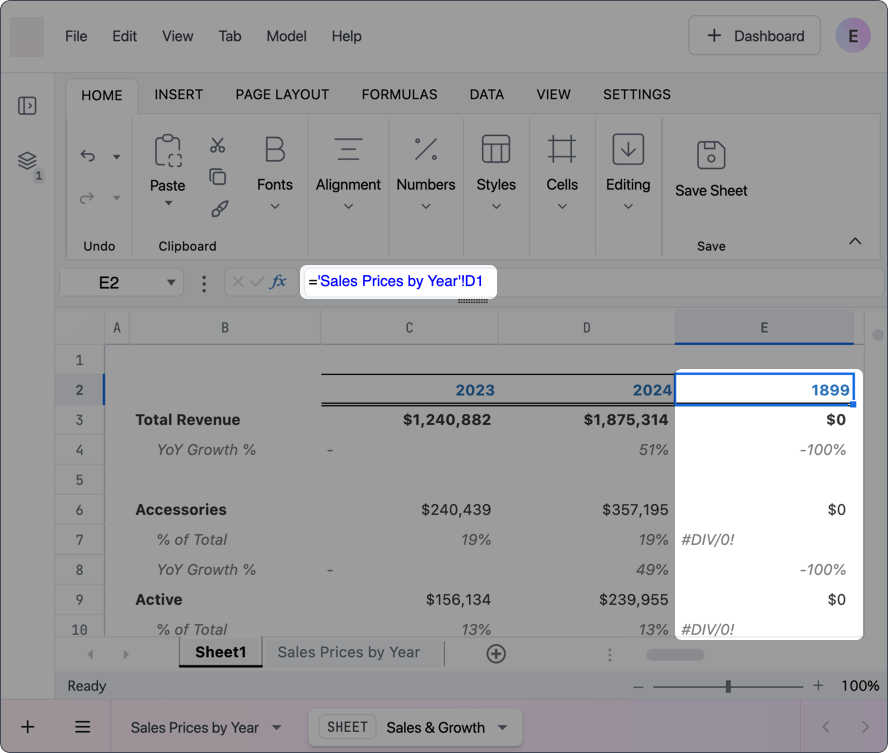Open the cell name box dropdown arrow
This screenshot has width=888, height=753.
click(171, 283)
